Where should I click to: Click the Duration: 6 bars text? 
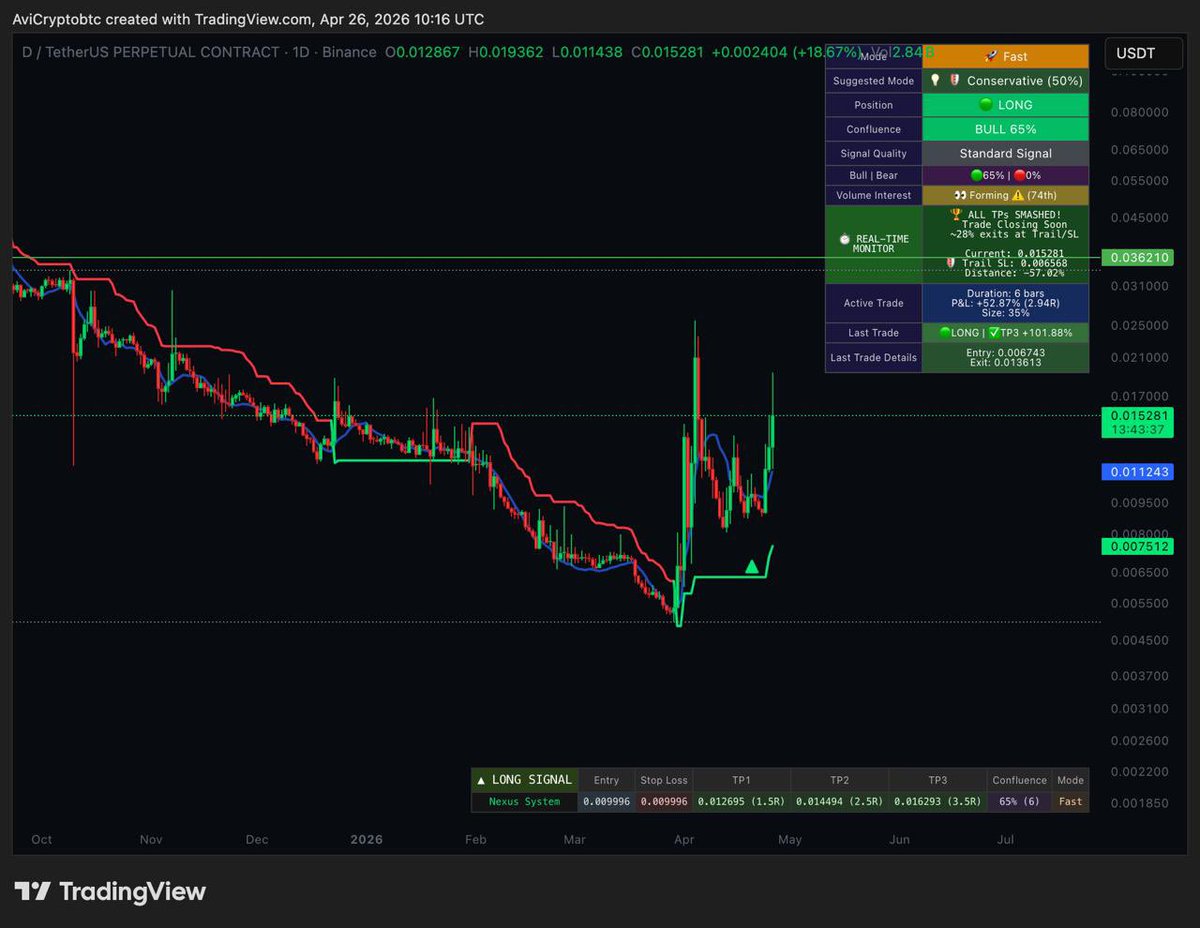click(x=1005, y=293)
